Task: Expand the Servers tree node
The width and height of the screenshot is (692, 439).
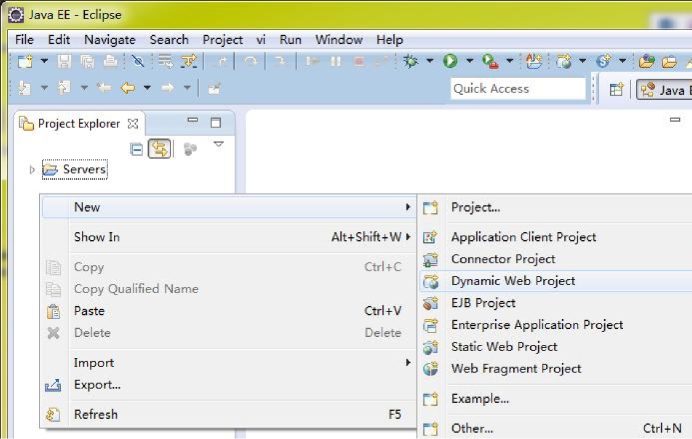Action: pos(32,169)
